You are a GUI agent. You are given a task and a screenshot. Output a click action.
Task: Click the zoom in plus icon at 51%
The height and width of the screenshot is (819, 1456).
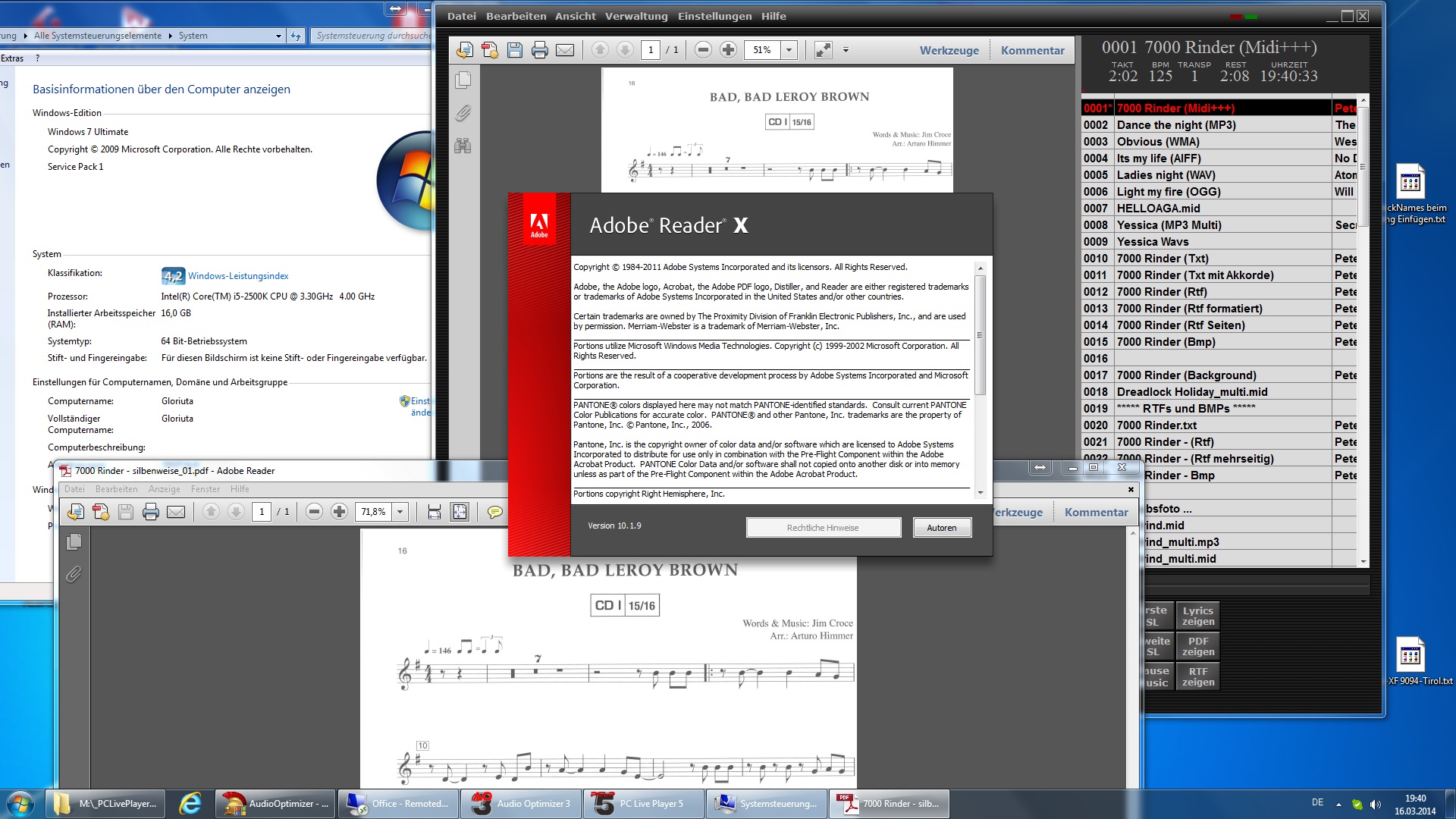[x=728, y=50]
